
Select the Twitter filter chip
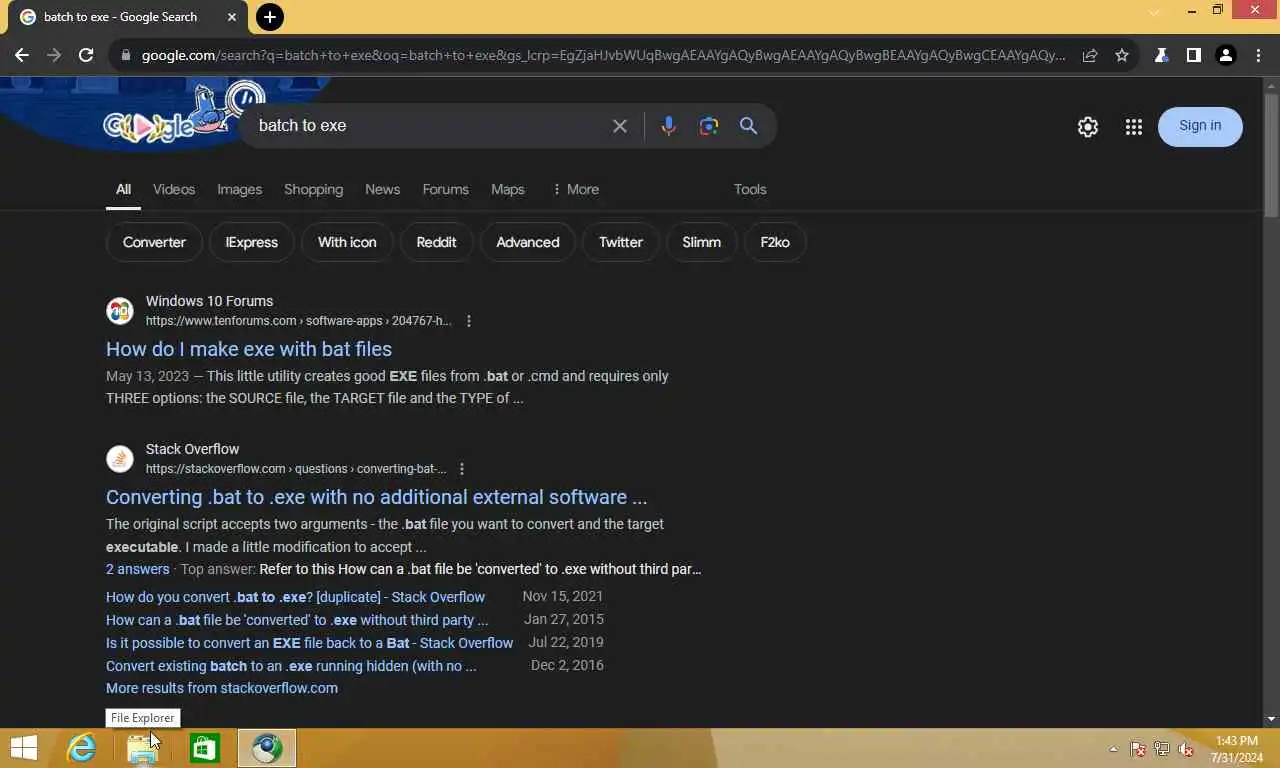coord(621,242)
